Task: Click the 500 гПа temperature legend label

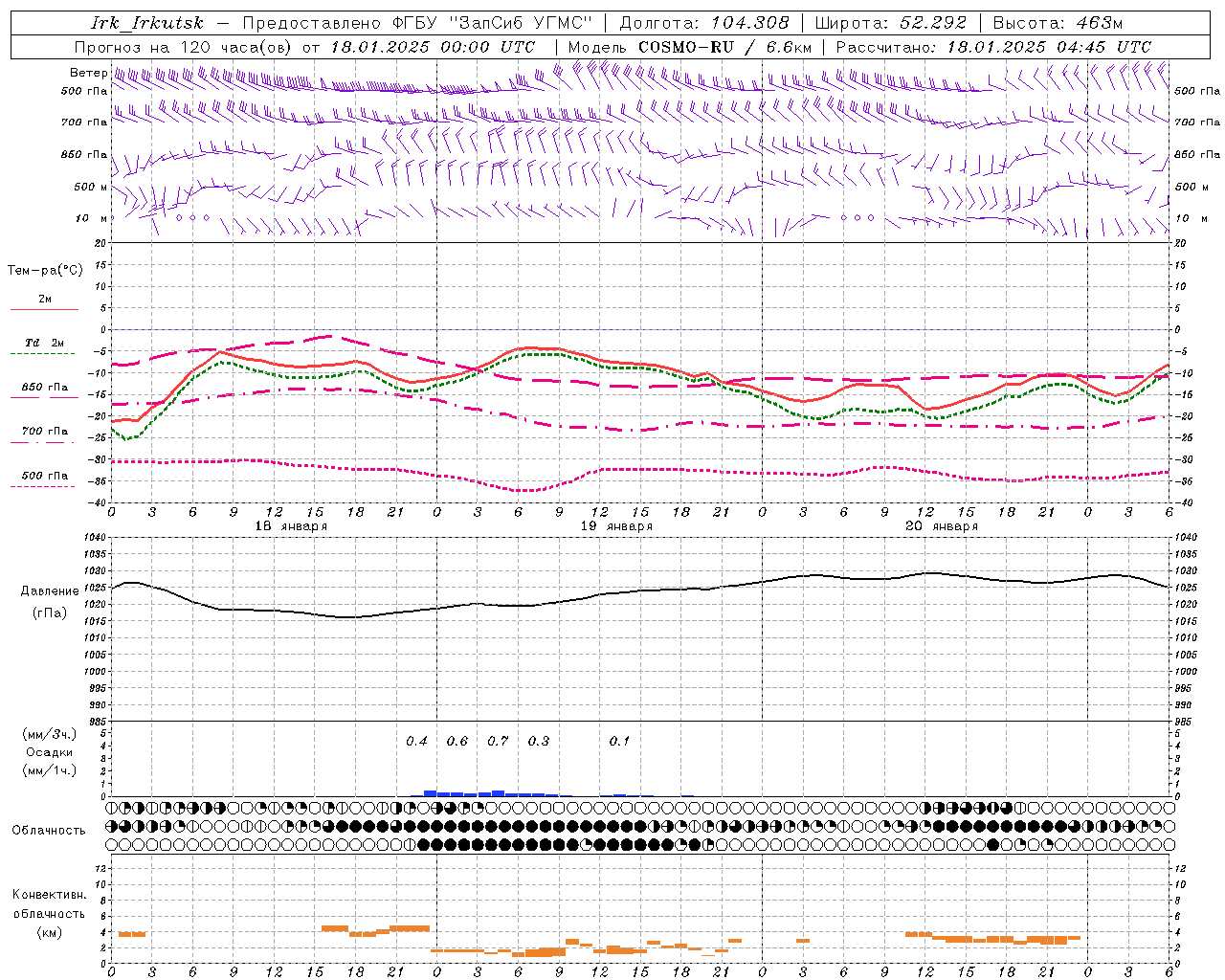Action: click(45, 476)
